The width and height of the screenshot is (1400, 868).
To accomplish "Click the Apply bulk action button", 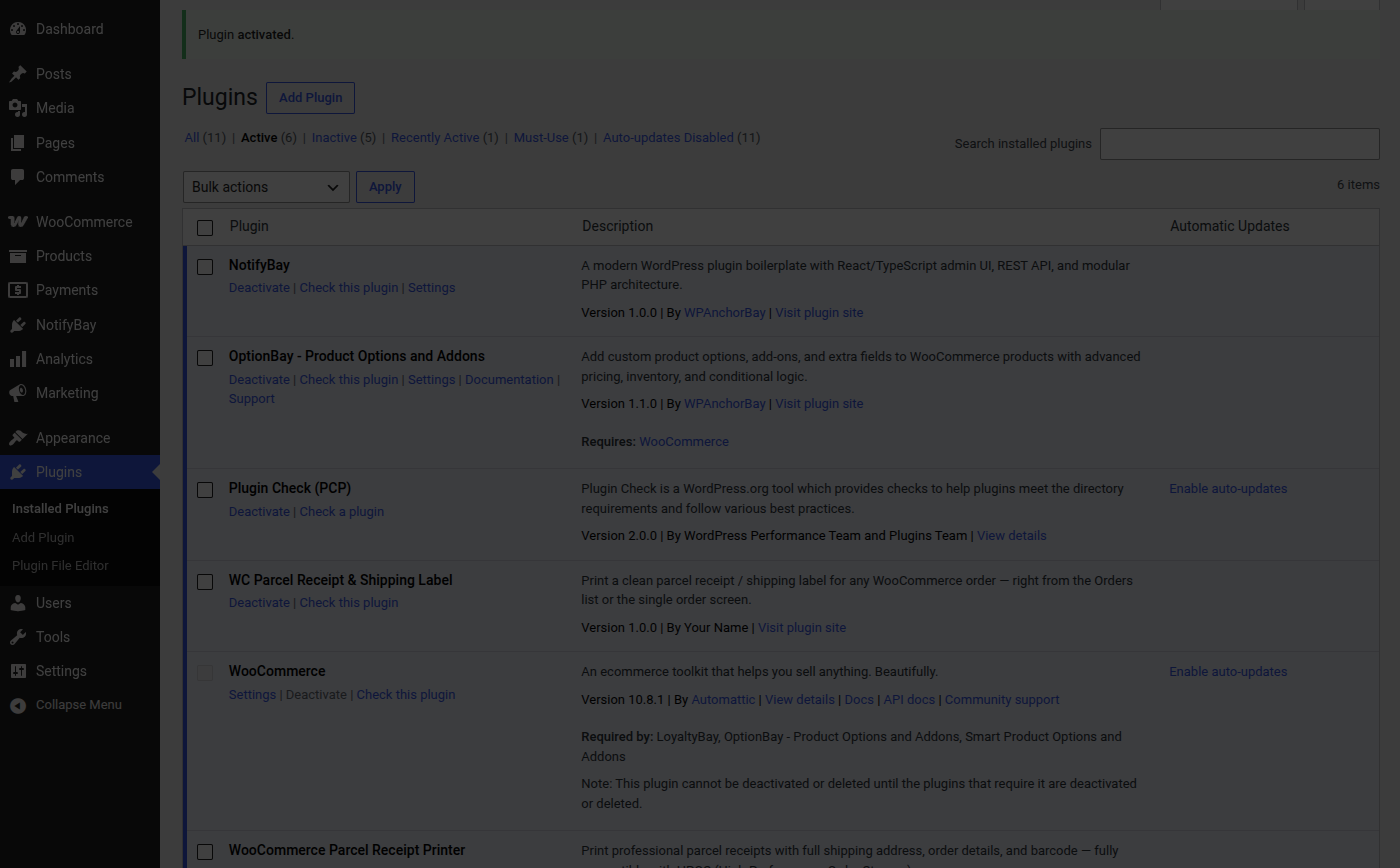I will coord(385,187).
